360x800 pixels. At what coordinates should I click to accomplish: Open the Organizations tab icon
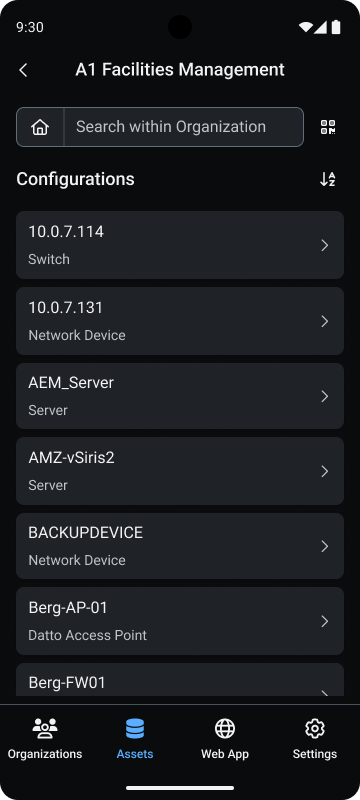click(45, 729)
